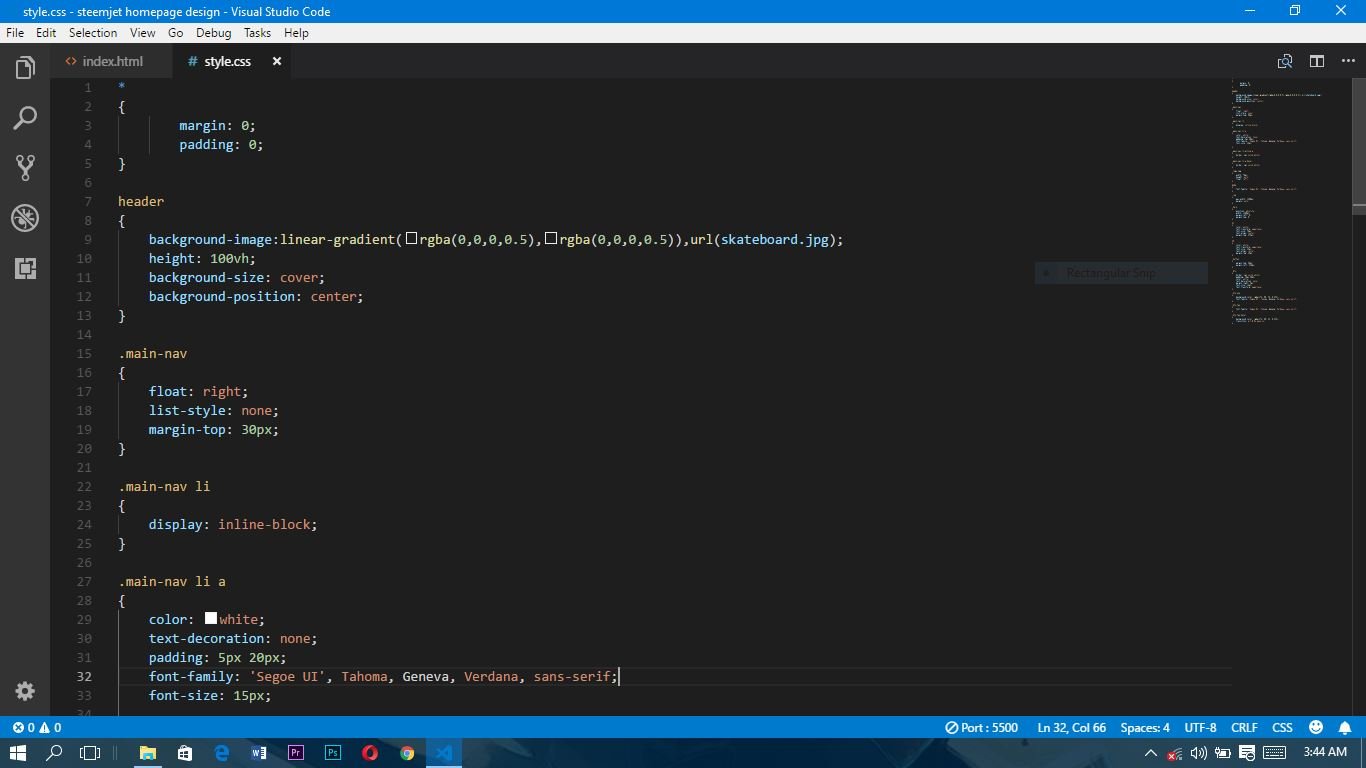The image size is (1366, 768).
Task: Open the Tasks menu
Action: 257,33
